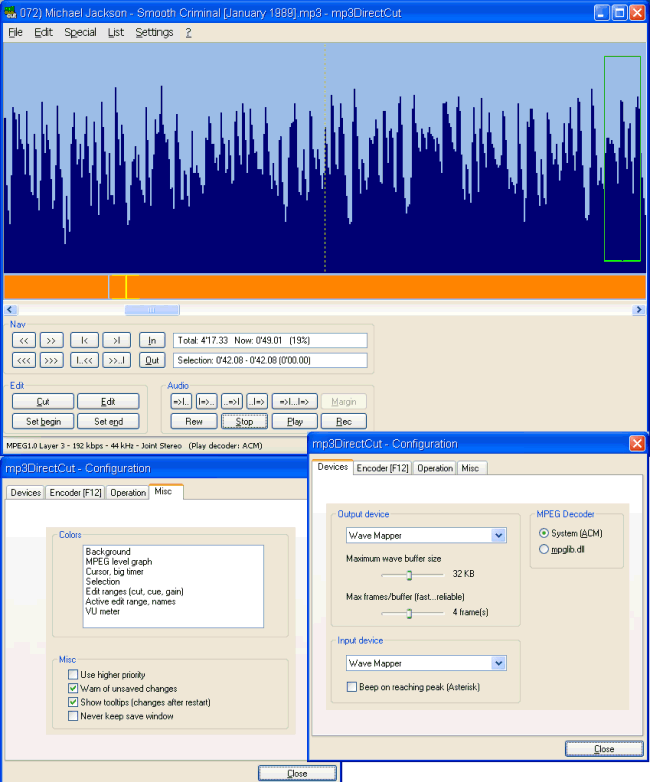Click the '>>' step forward nav button
Image resolution: width=650 pixels, height=782 pixels.
[51, 341]
